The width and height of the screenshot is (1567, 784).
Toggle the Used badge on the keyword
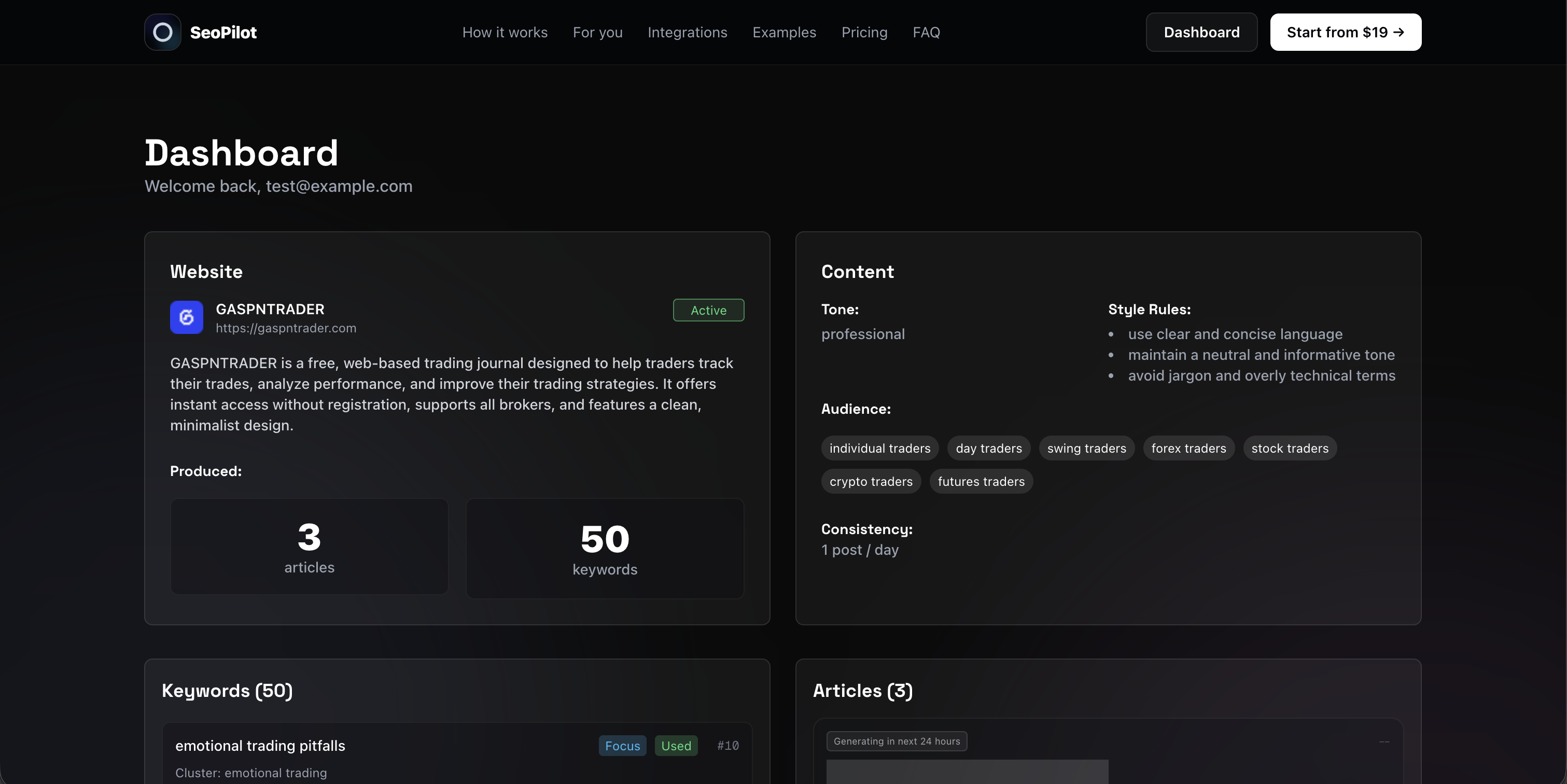click(x=675, y=746)
